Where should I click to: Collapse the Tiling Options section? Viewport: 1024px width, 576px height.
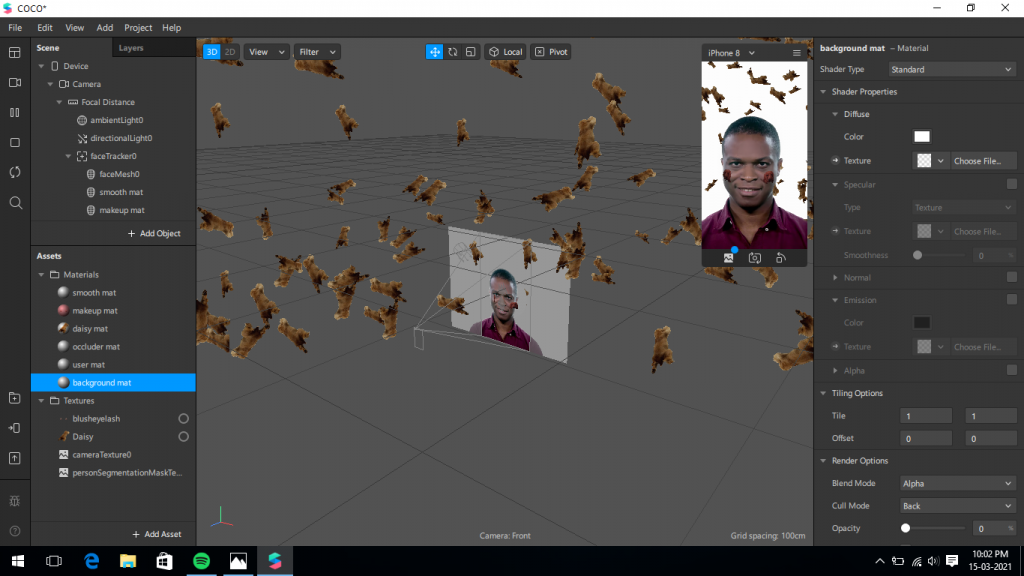pyautogui.click(x=823, y=393)
